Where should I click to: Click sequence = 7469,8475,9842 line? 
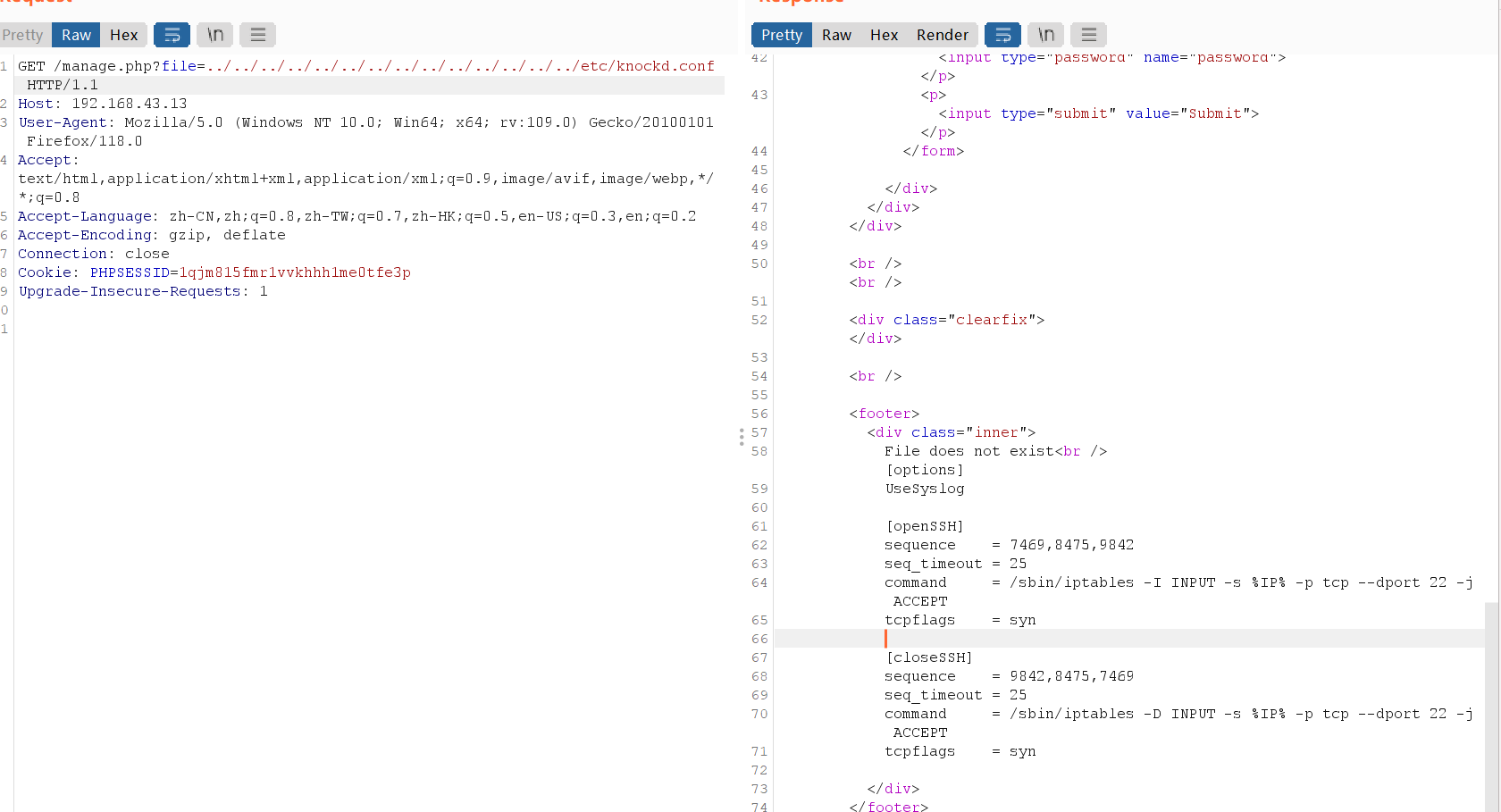[1010, 545]
